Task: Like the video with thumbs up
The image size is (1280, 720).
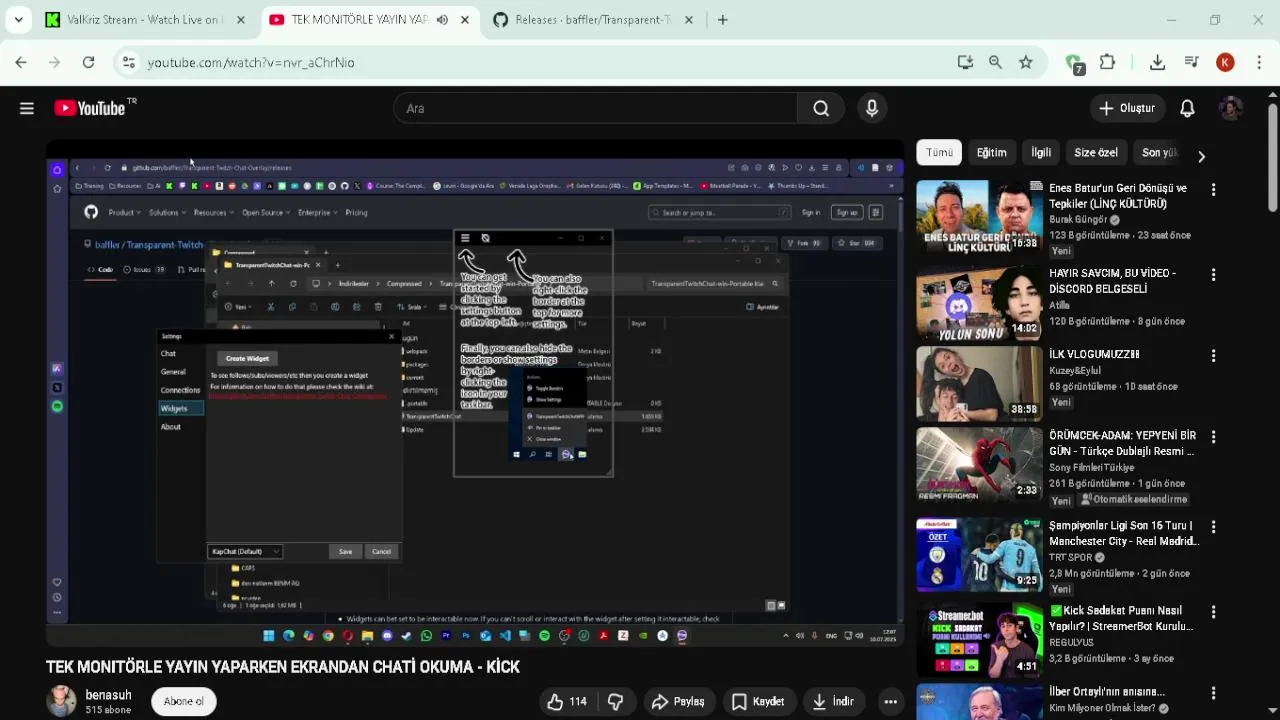Action: [566, 702]
